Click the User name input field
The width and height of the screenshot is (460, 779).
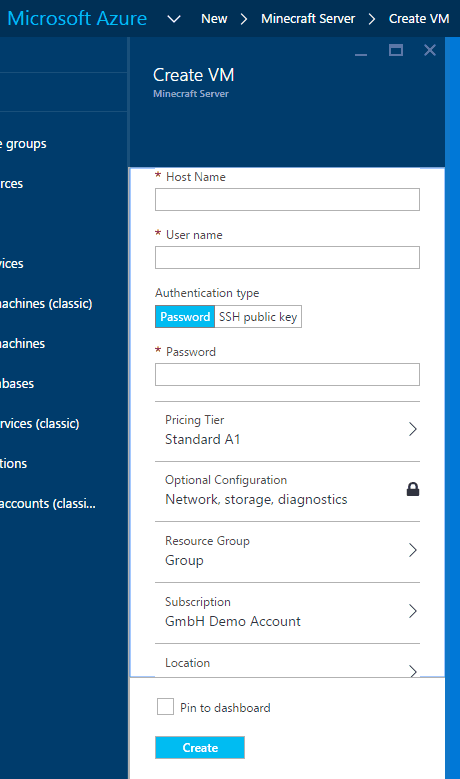tap(287, 257)
